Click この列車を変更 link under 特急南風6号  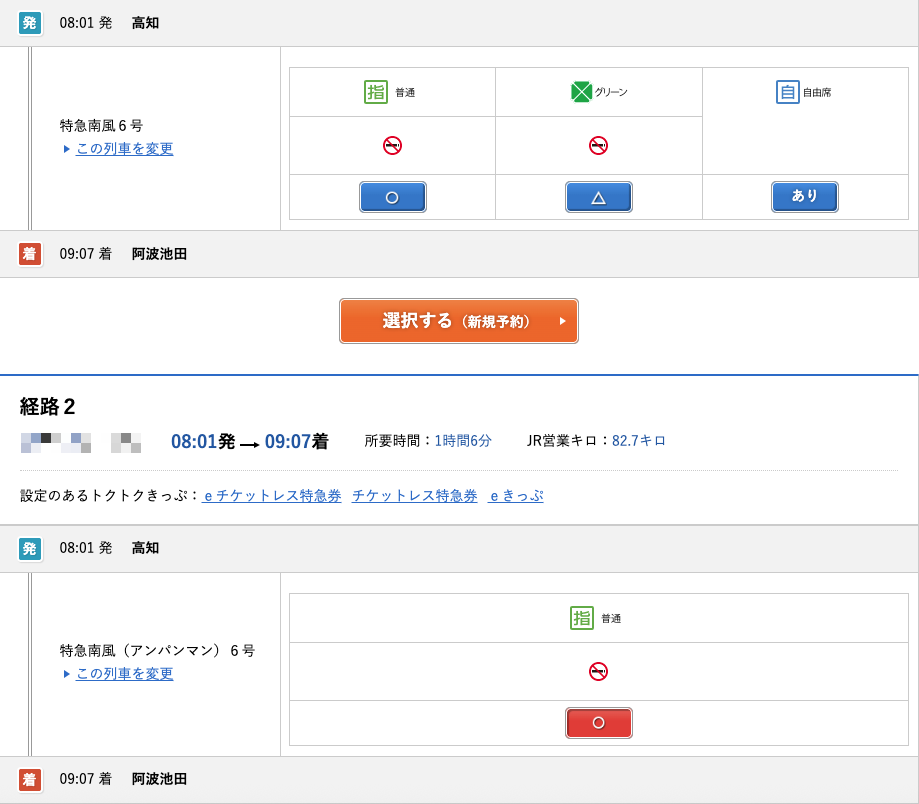tap(124, 149)
